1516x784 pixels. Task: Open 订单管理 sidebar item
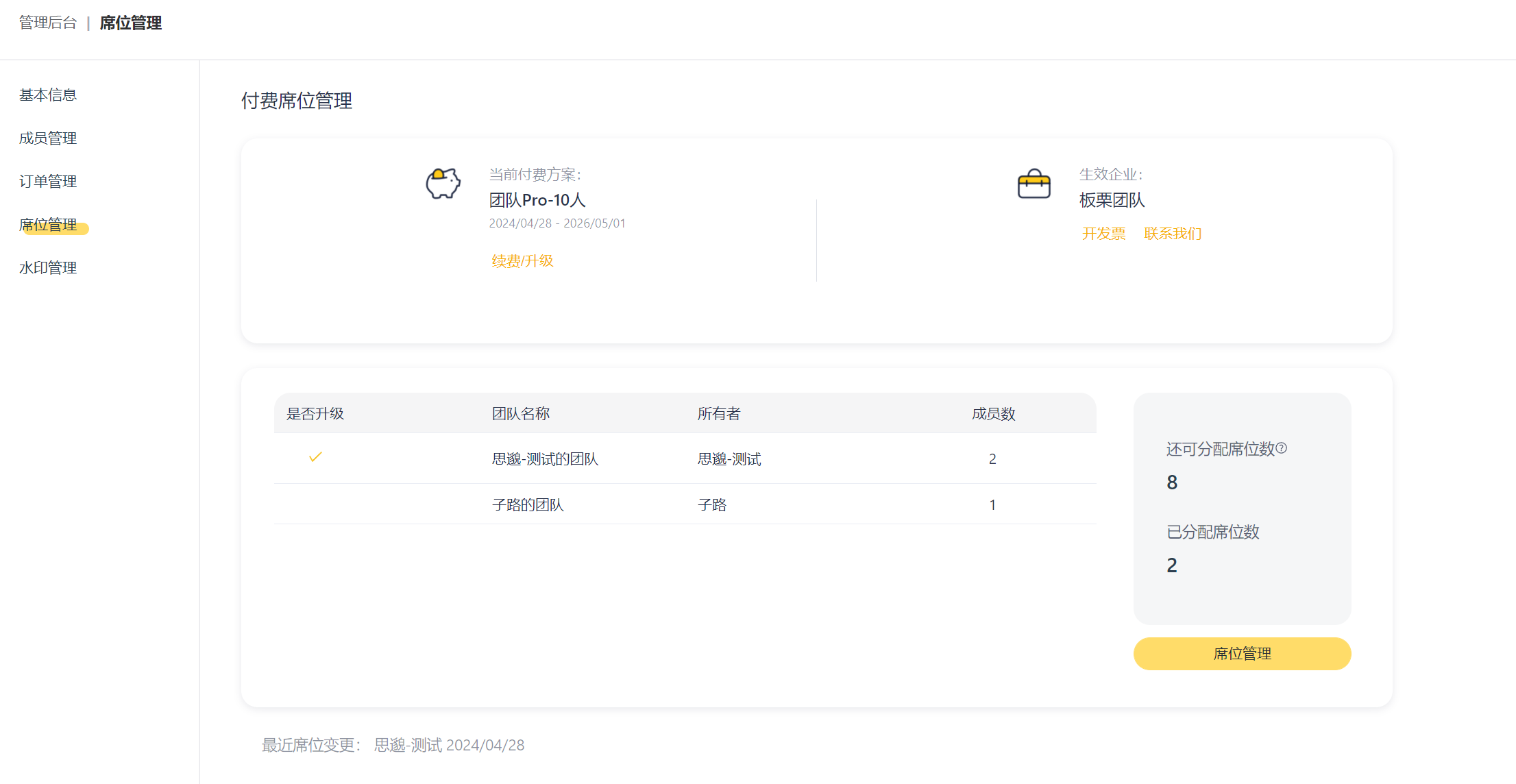tap(48, 182)
